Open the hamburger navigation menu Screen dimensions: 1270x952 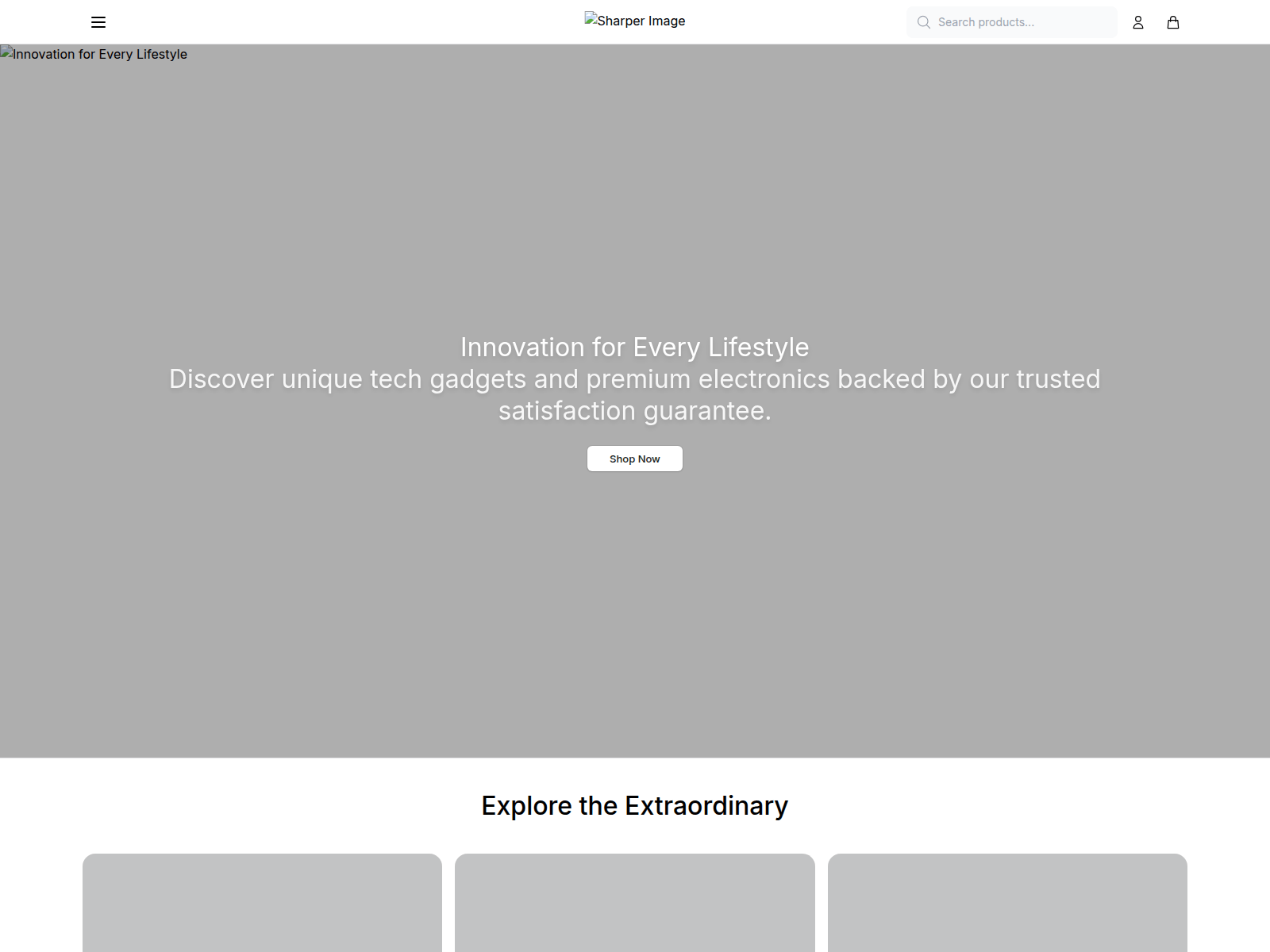coord(98,22)
